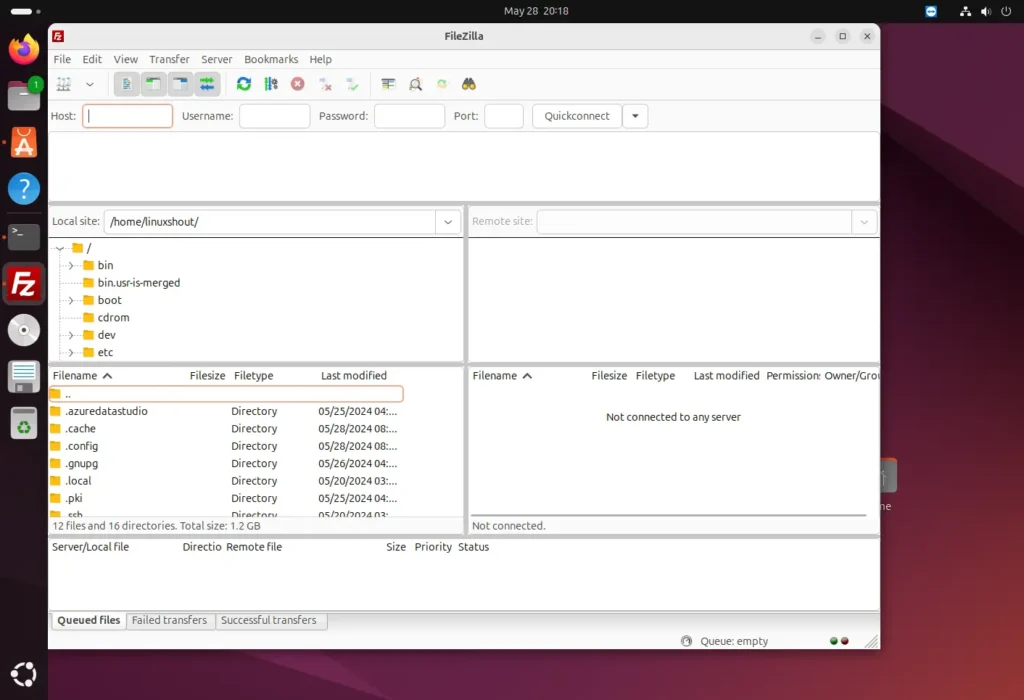Viewport: 1024px width, 700px height.
Task: Open the Quickconnect history dropdown arrow
Action: point(635,116)
